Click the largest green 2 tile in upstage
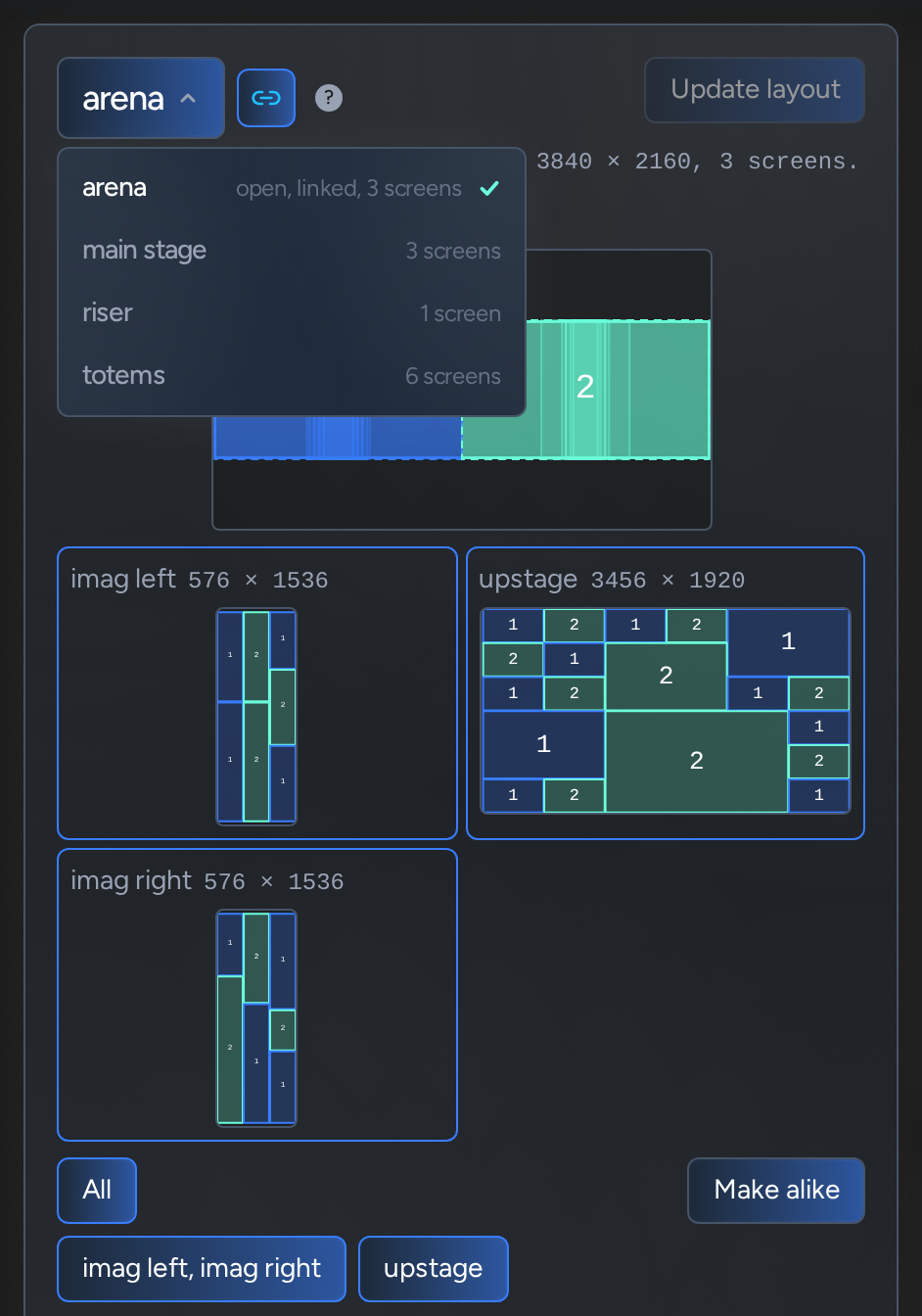This screenshot has height=1316, width=922. pos(696,761)
